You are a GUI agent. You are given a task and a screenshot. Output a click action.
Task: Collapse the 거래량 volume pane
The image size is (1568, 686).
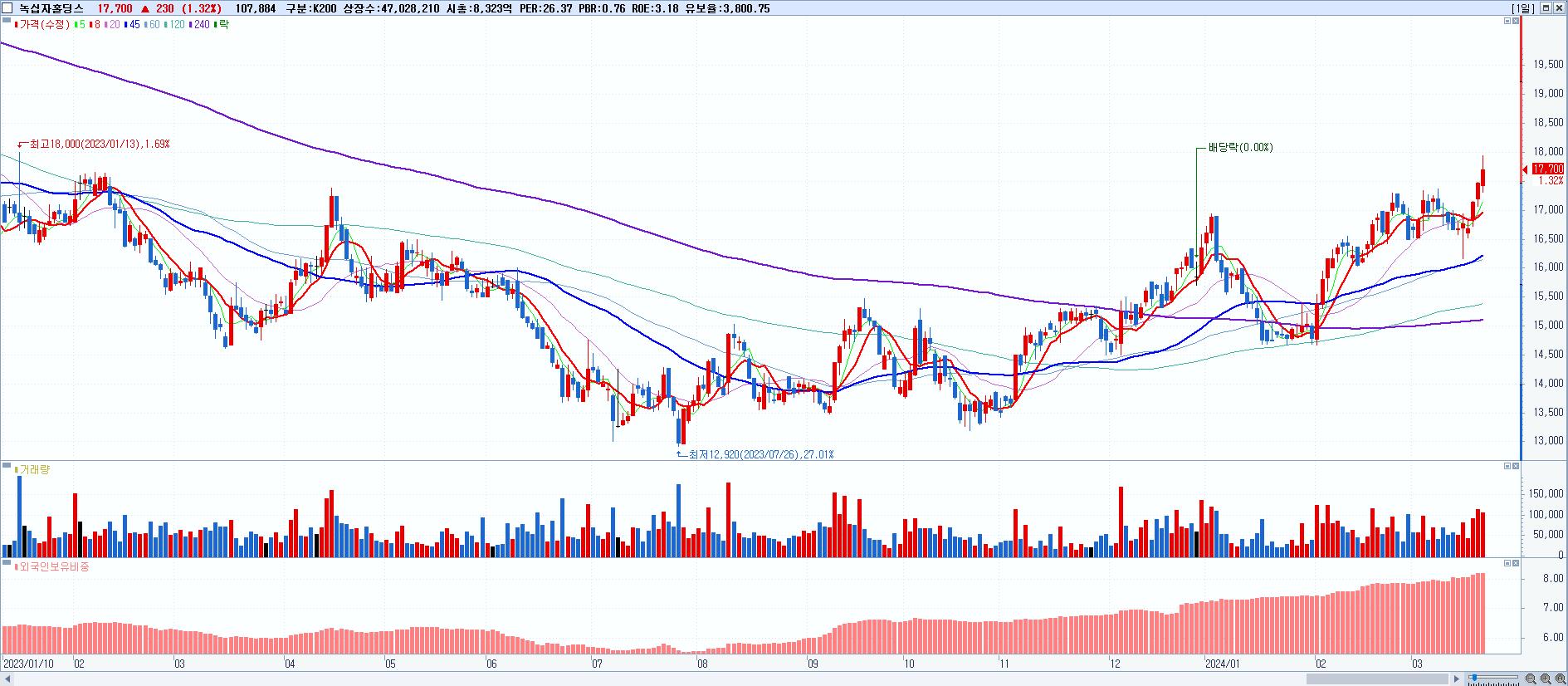(x=1507, y=466)
